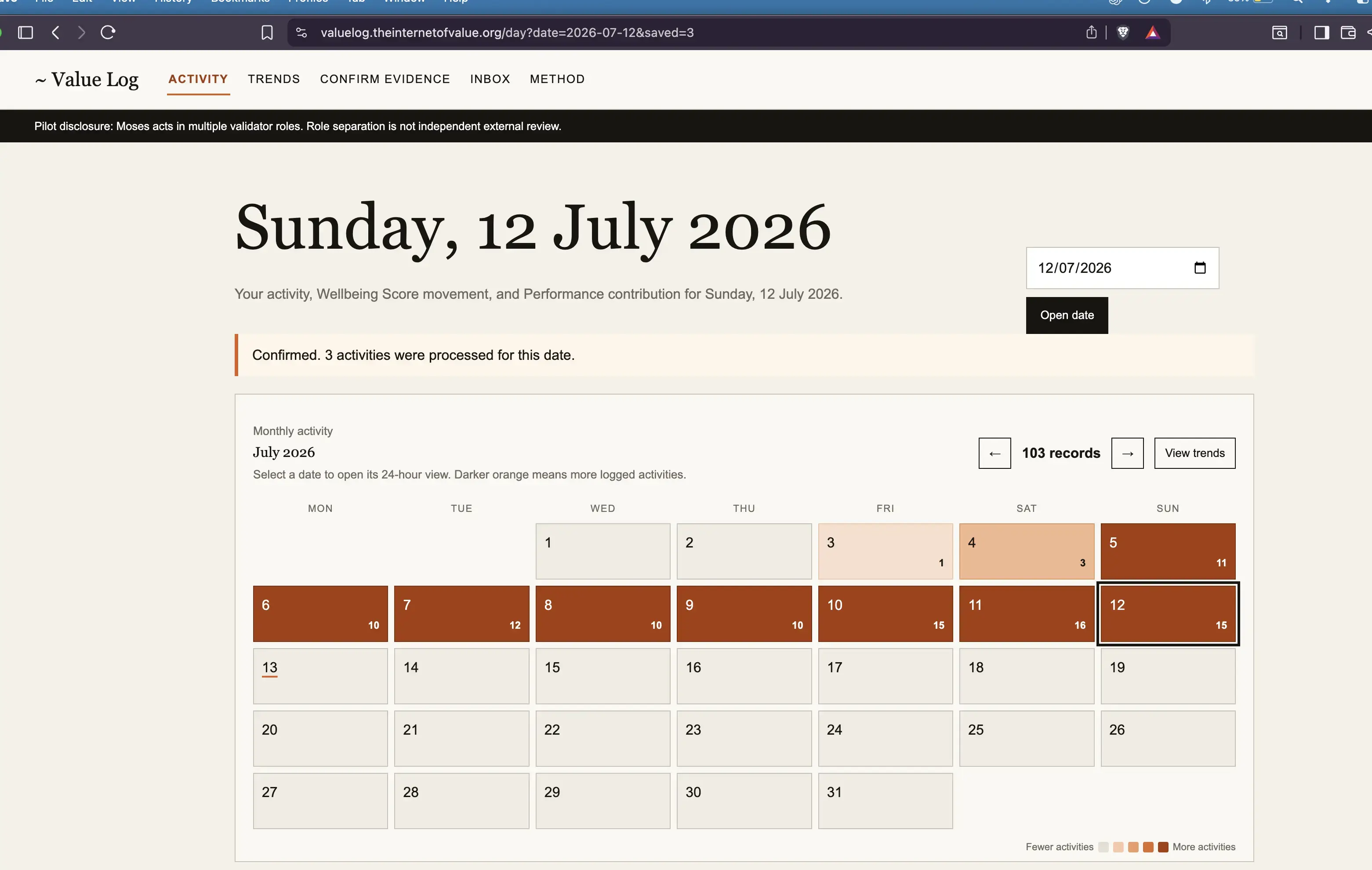Click the Open date button
The width and height of the screenshot is (1372, 870).
pos(1067,315)
